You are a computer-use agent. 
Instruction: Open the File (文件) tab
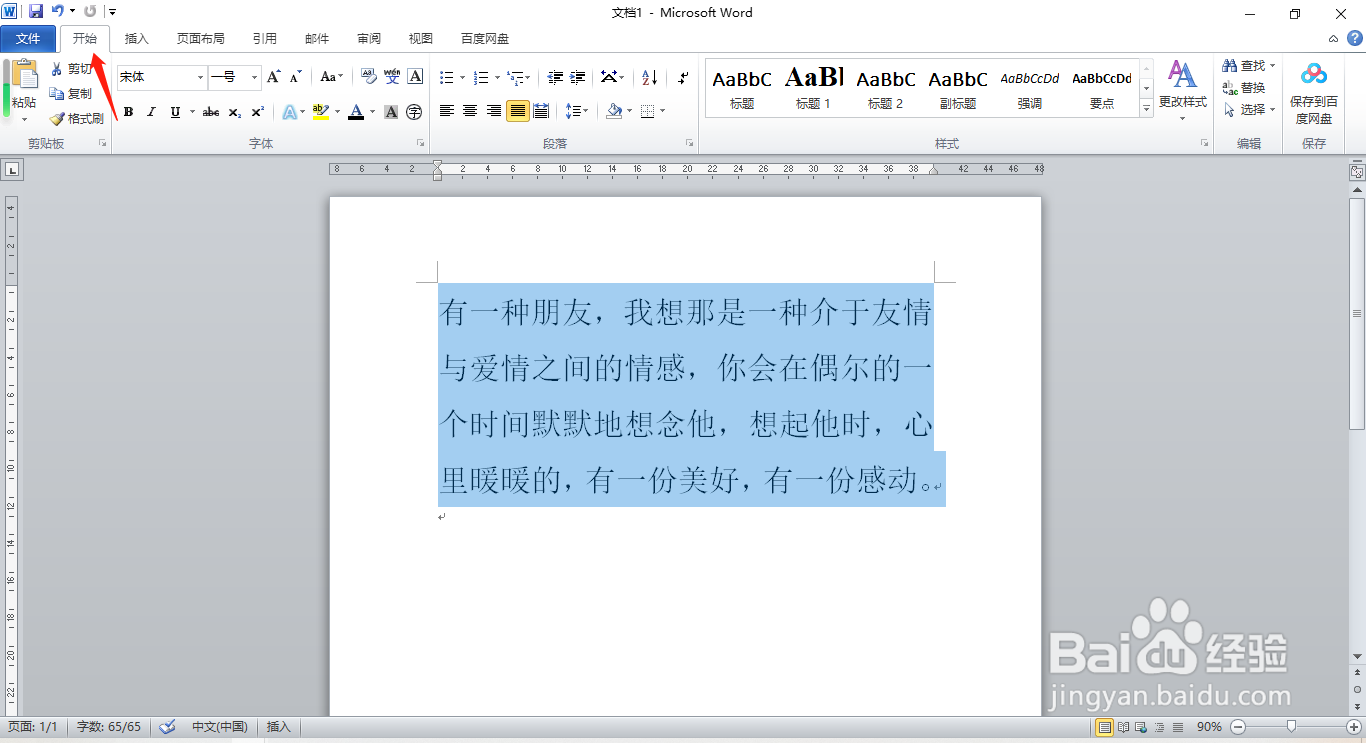tap(28, 39)
